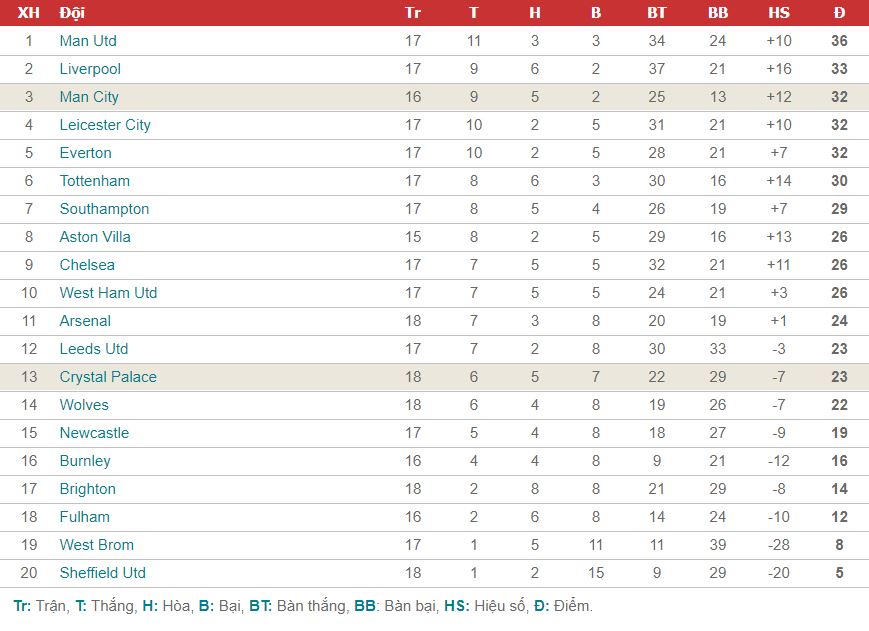869x631 pixels.
Task: Visit the Wolves team page
Action: click(84, 404)
